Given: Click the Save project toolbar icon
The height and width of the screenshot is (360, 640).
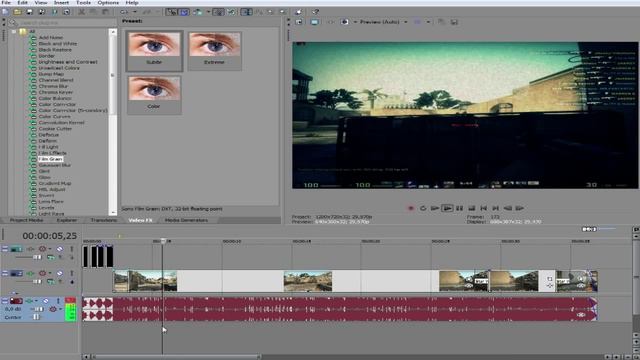Looking at the screenshot, I should [29, 12].
